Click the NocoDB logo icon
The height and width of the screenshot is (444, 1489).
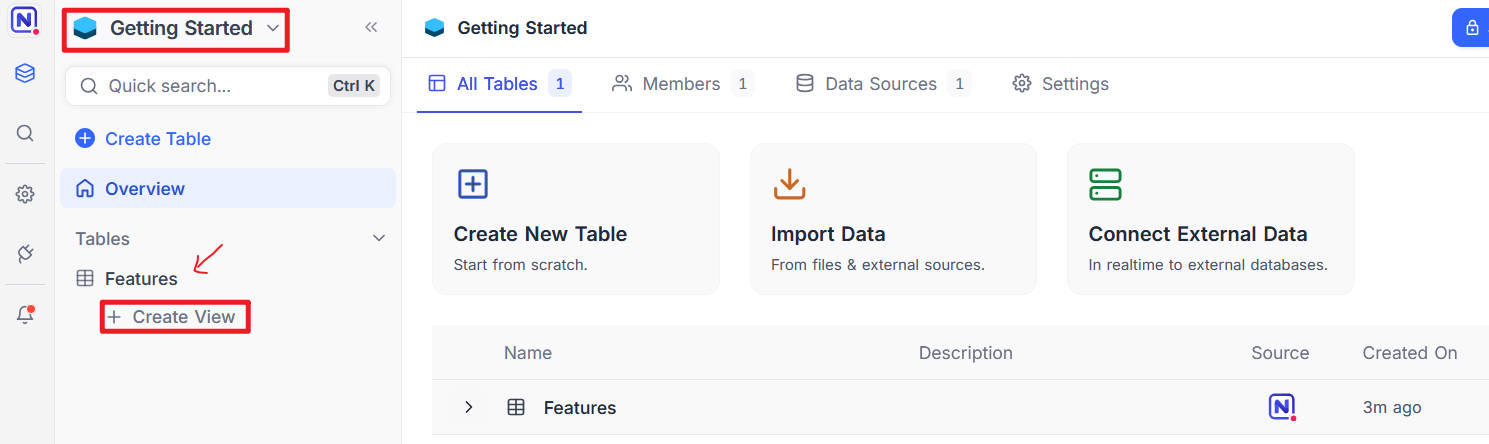coord(24,21)
